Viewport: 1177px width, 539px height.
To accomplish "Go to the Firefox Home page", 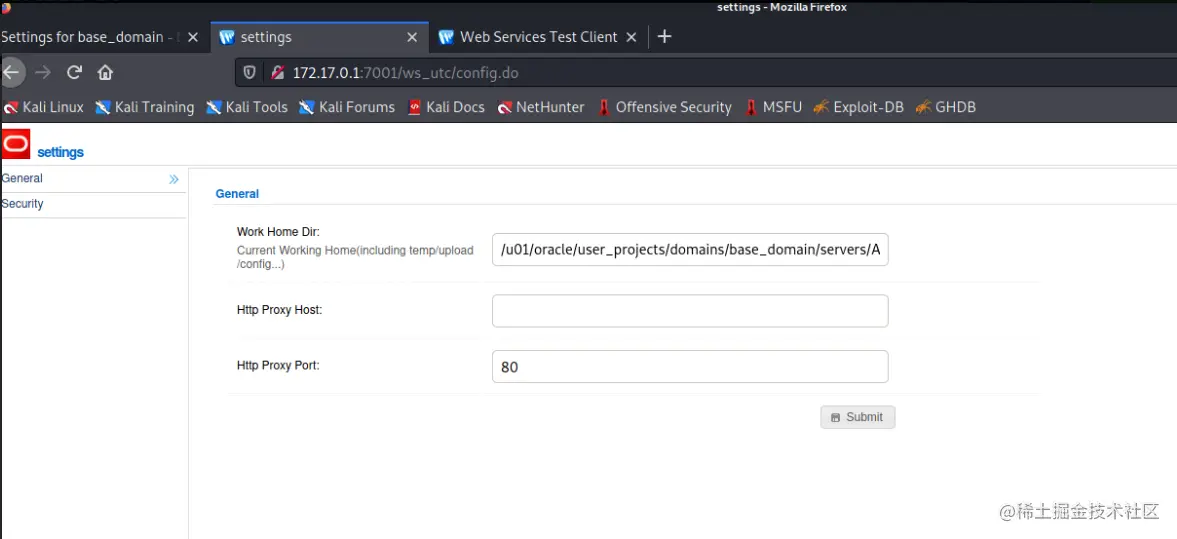I will pyautogui.click(x=105, y=73).
